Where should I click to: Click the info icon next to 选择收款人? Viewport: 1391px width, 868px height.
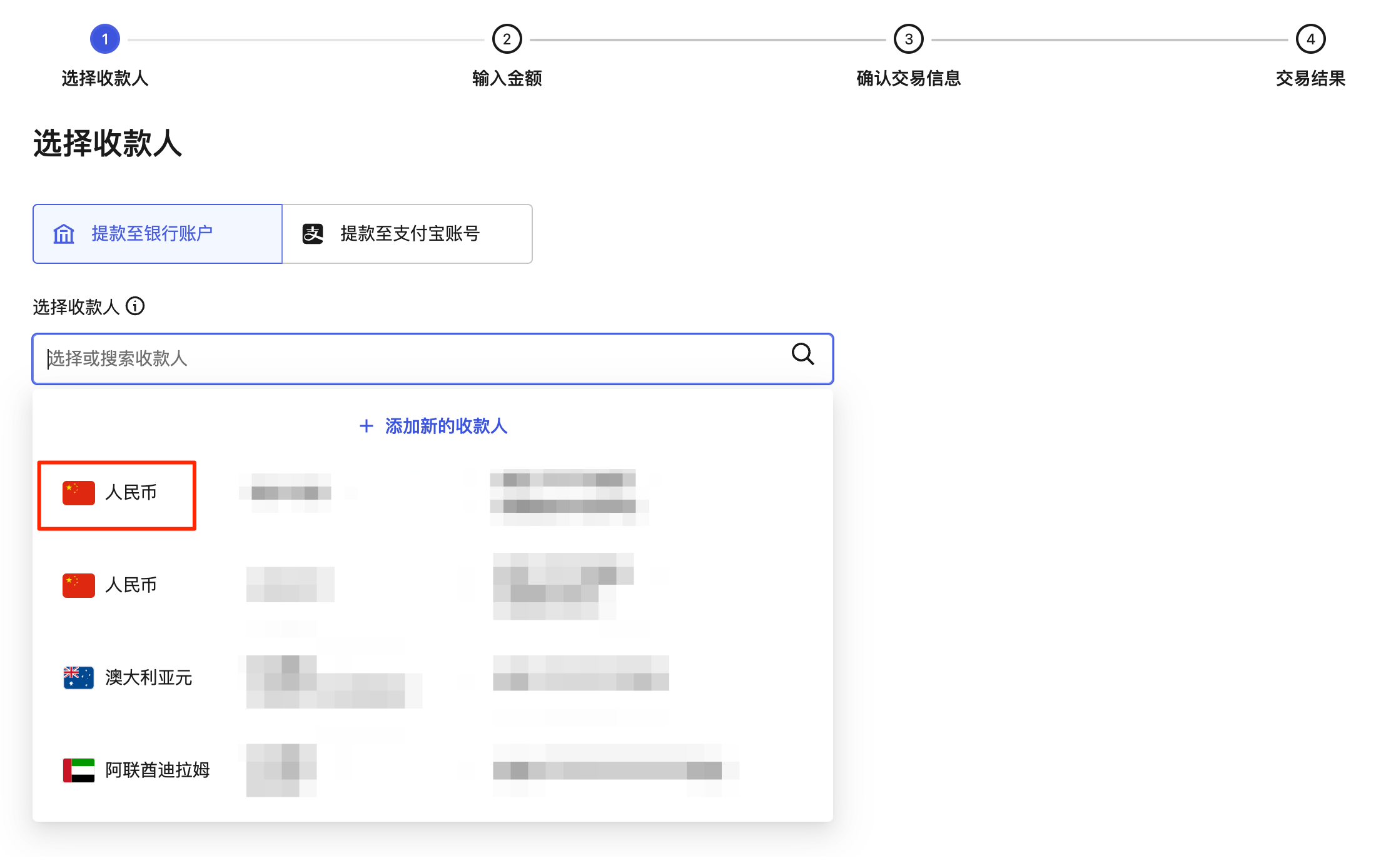136,306
